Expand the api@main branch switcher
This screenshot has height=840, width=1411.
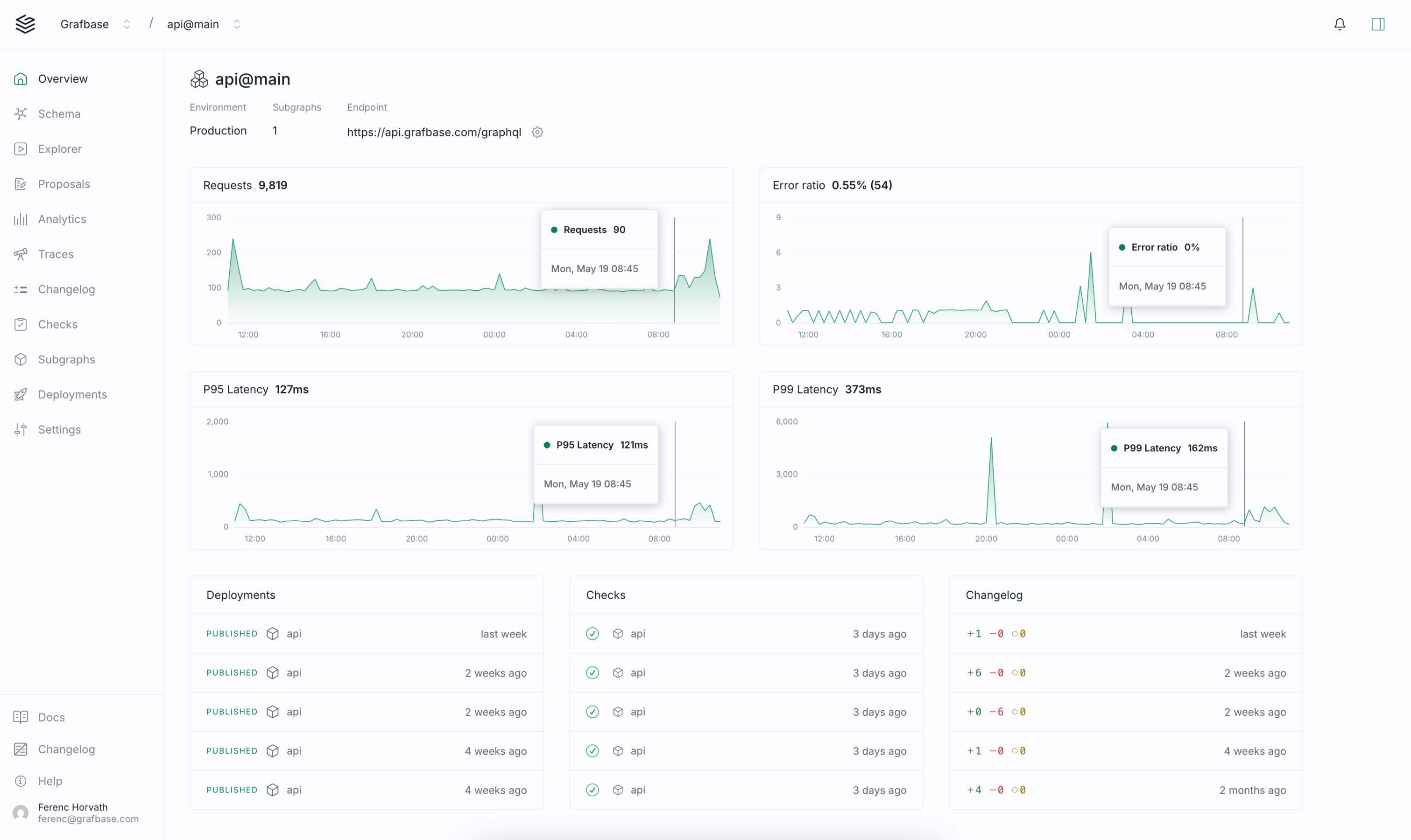pyautogui.click(x=237, y=24)
